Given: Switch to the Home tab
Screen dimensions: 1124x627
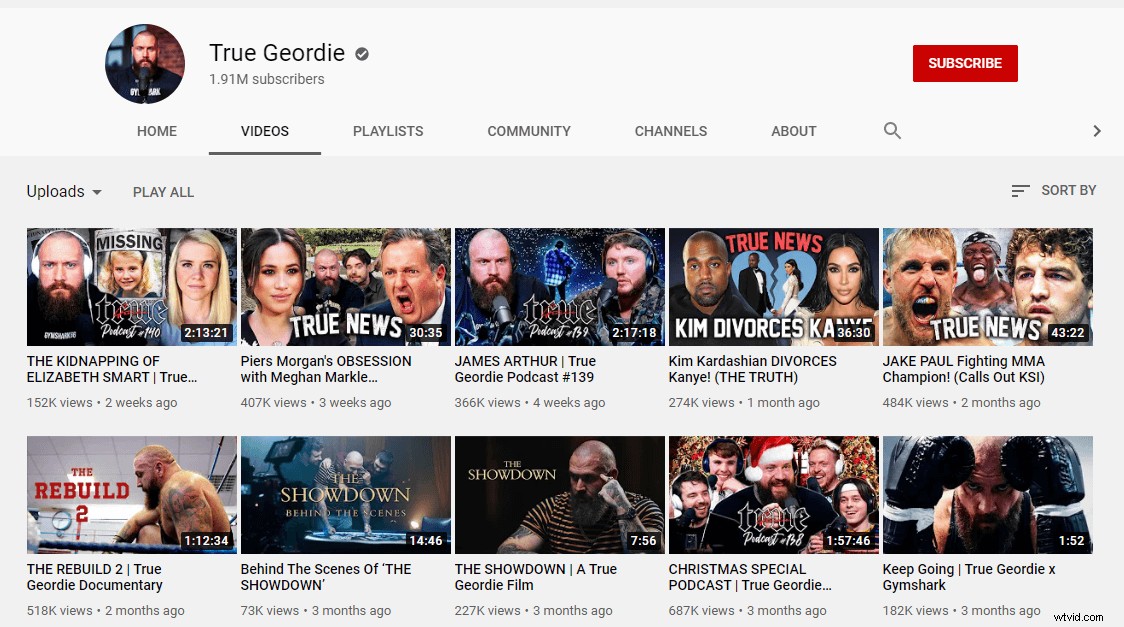Looking at the screenshot, I should coord(157,131).
